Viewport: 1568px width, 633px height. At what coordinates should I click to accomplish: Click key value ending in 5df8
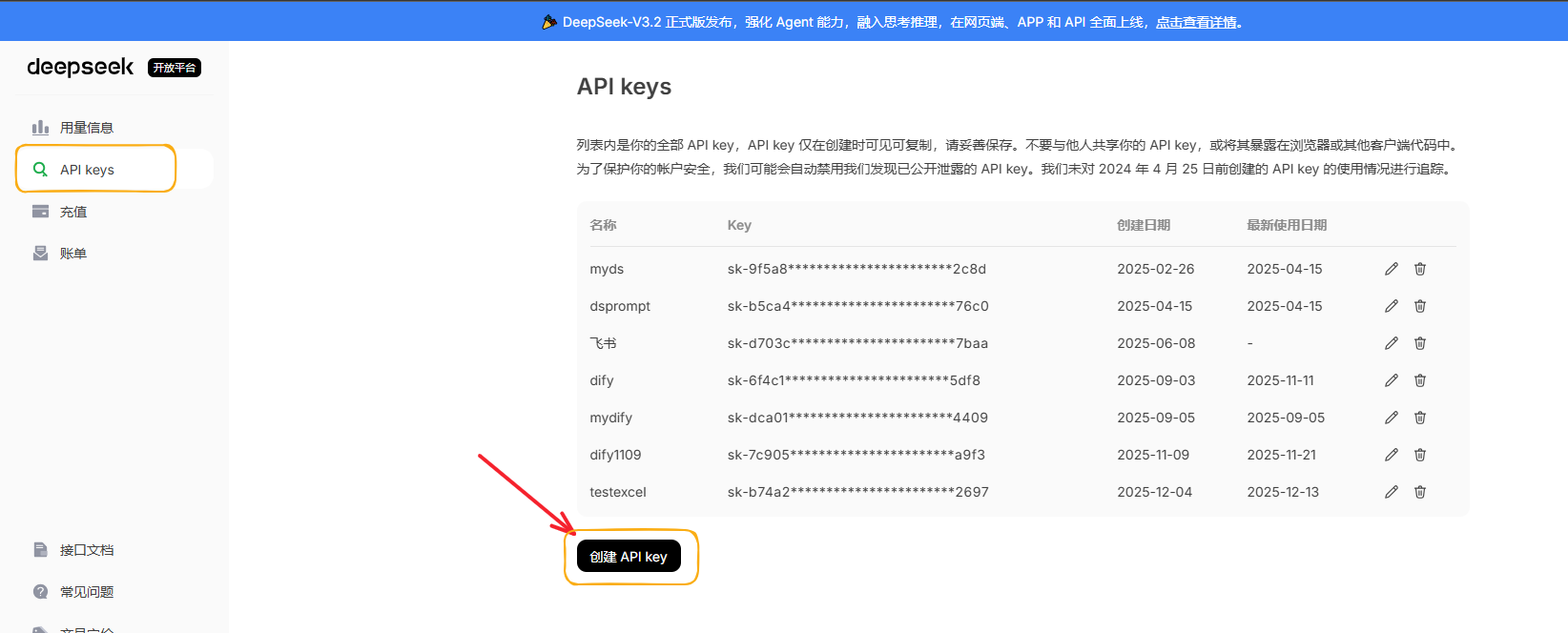854,380
